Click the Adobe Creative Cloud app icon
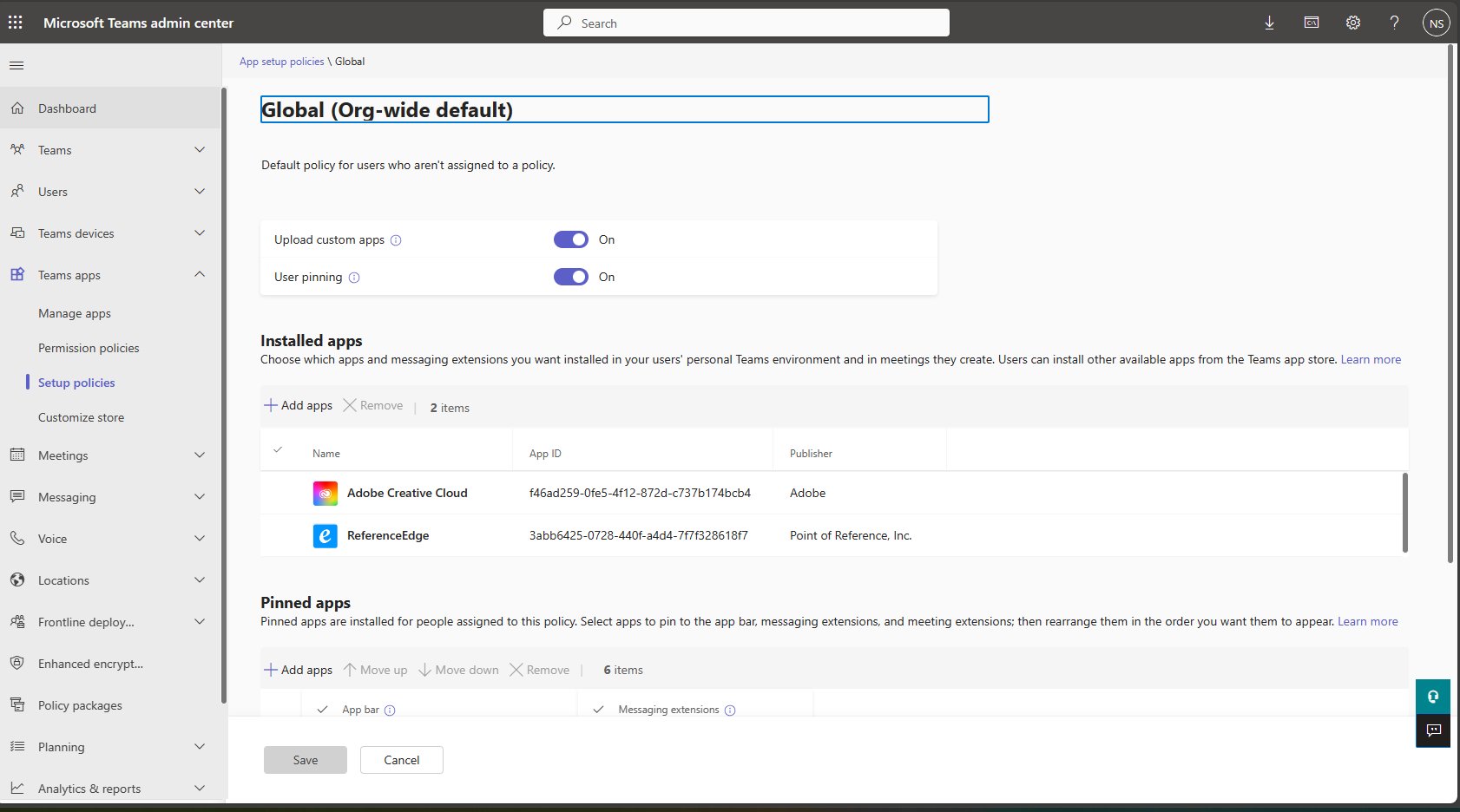 pyautogui.click(x=325, y=494)
